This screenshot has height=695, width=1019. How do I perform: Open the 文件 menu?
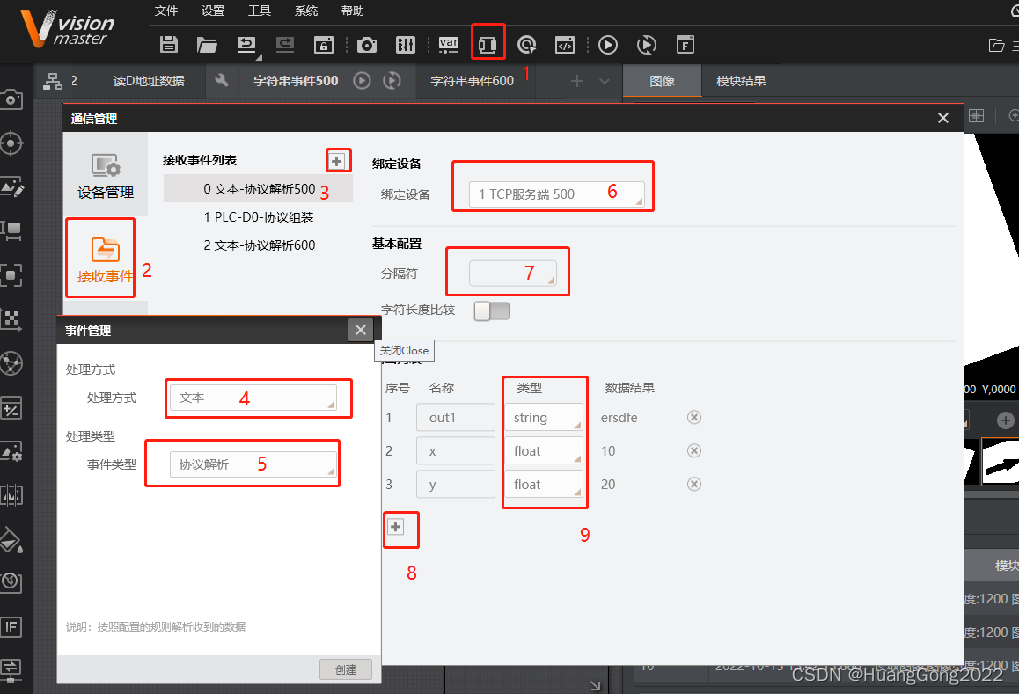click(x=166, y=11)
